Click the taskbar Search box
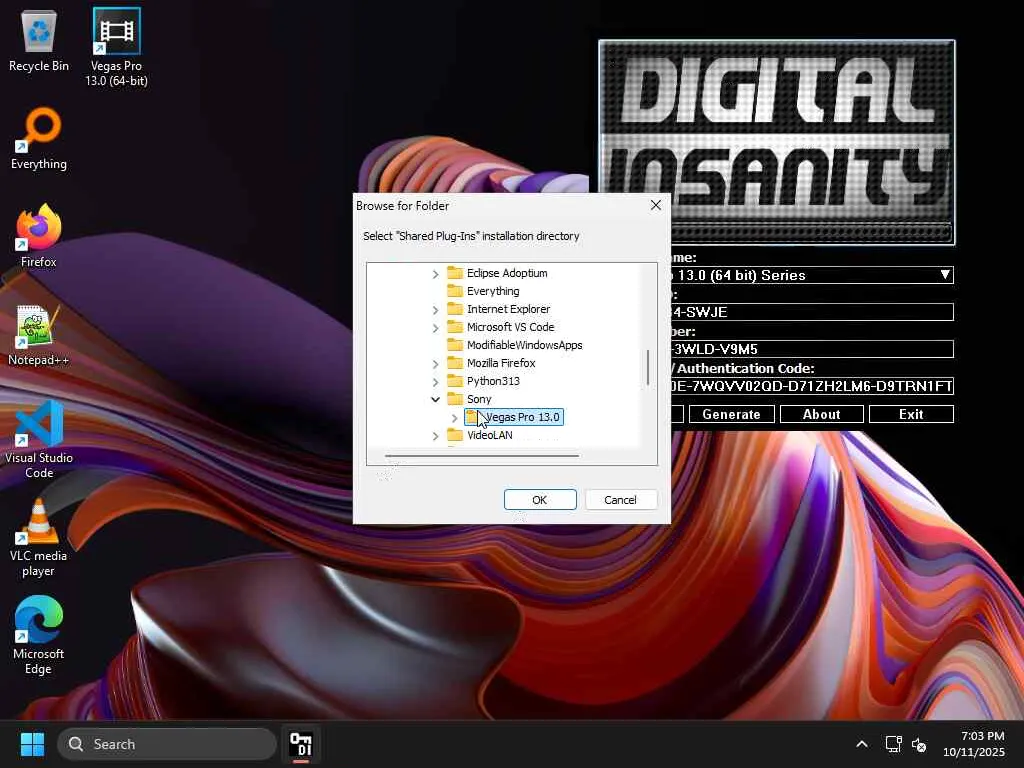The image size is (1024, 768). [167, 744]
